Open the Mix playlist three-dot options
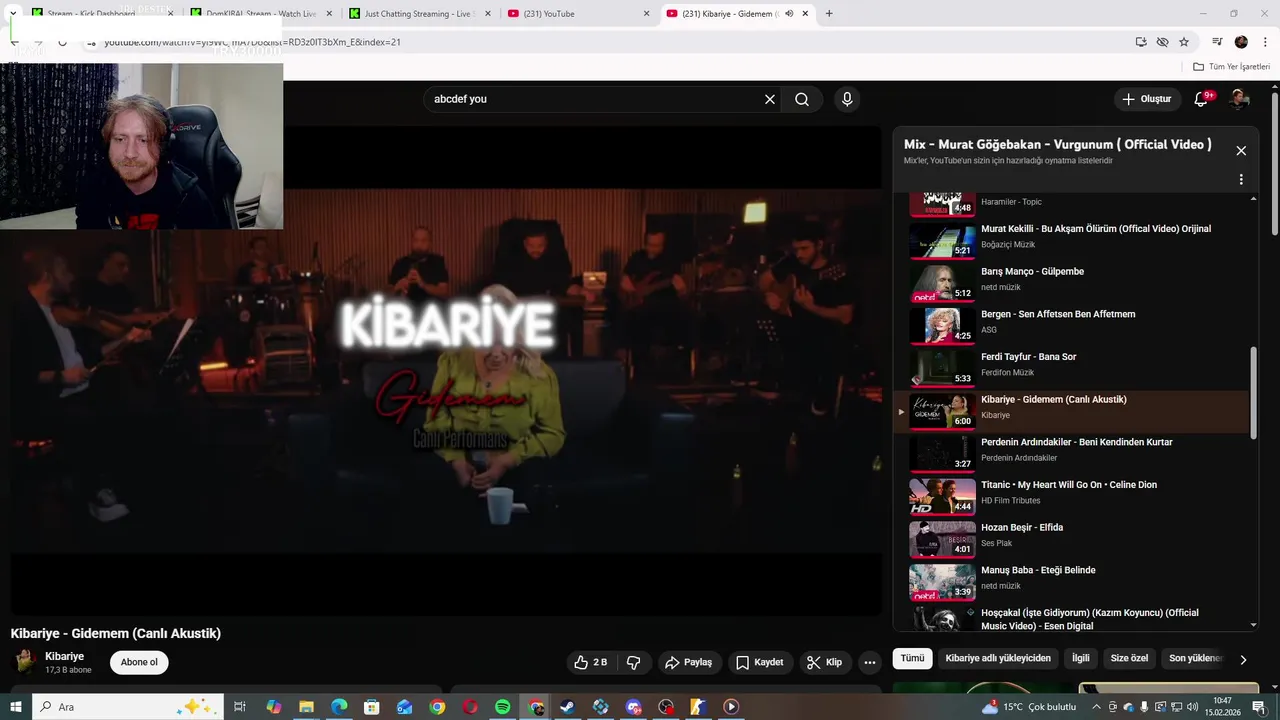Viewport: 1280px width, 720px height. [x=1241, y=180]
